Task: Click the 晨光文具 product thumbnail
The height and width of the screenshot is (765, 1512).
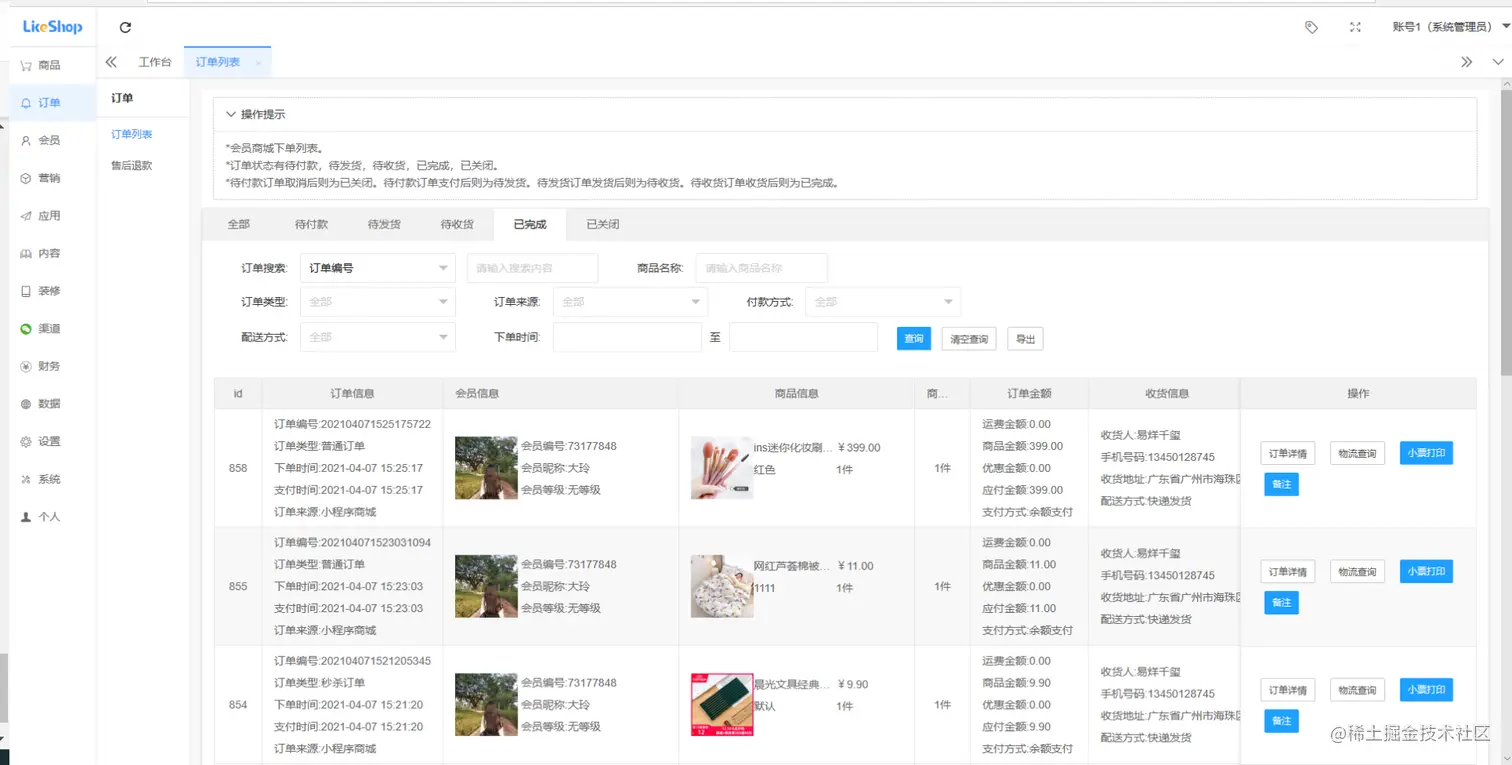Action: coord(722,705)
